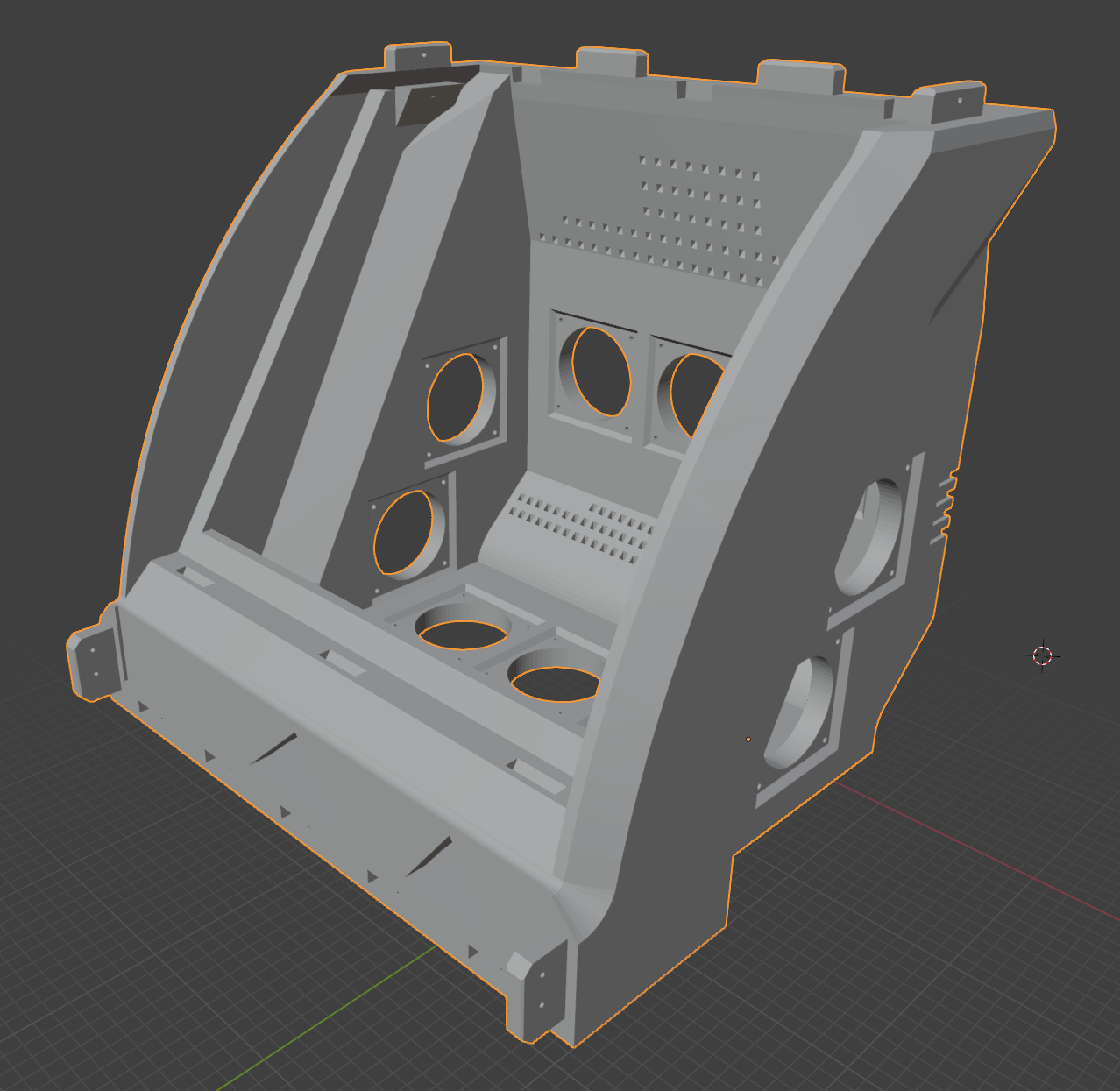Click the right diagonal slit on front panel
Viewport: 1120px width, 1091px height.
[x=429, y=856]
